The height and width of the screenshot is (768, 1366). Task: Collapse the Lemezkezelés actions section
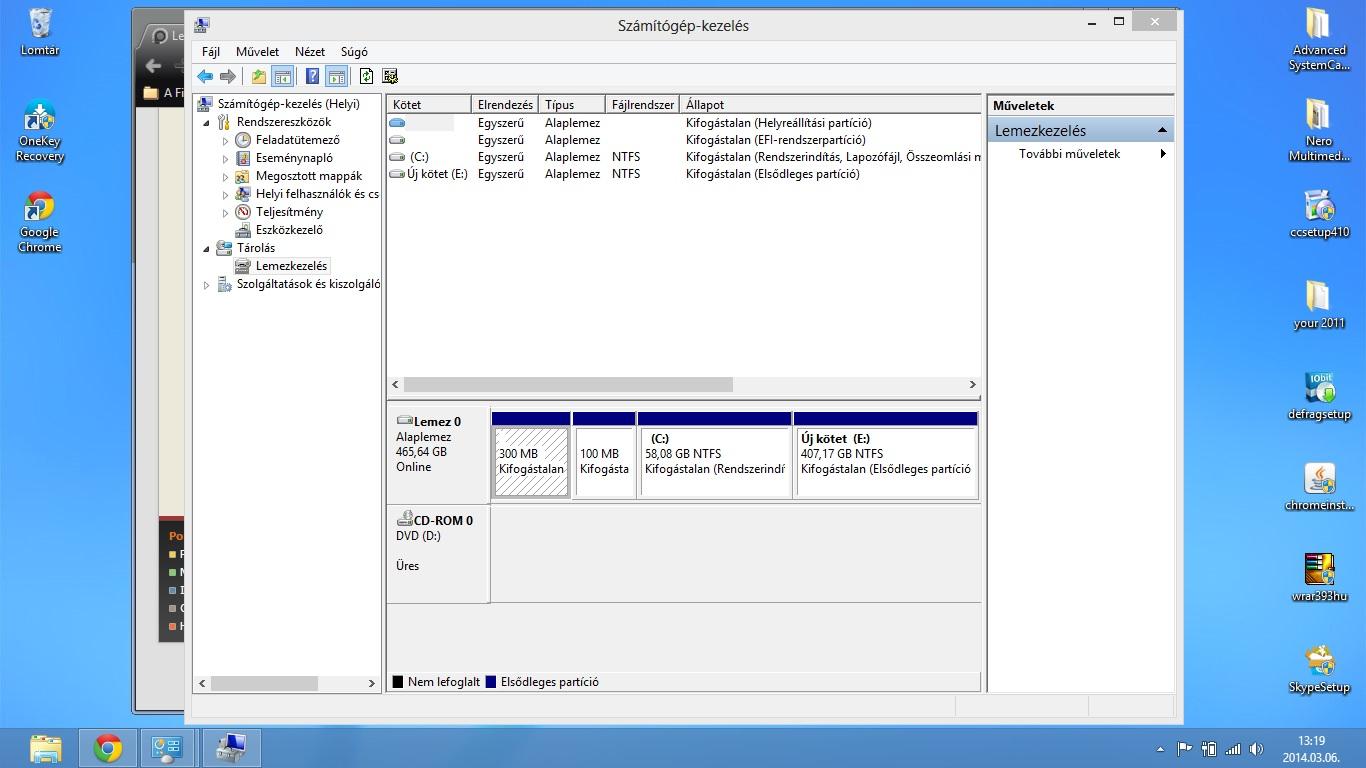coord(1162,130)
